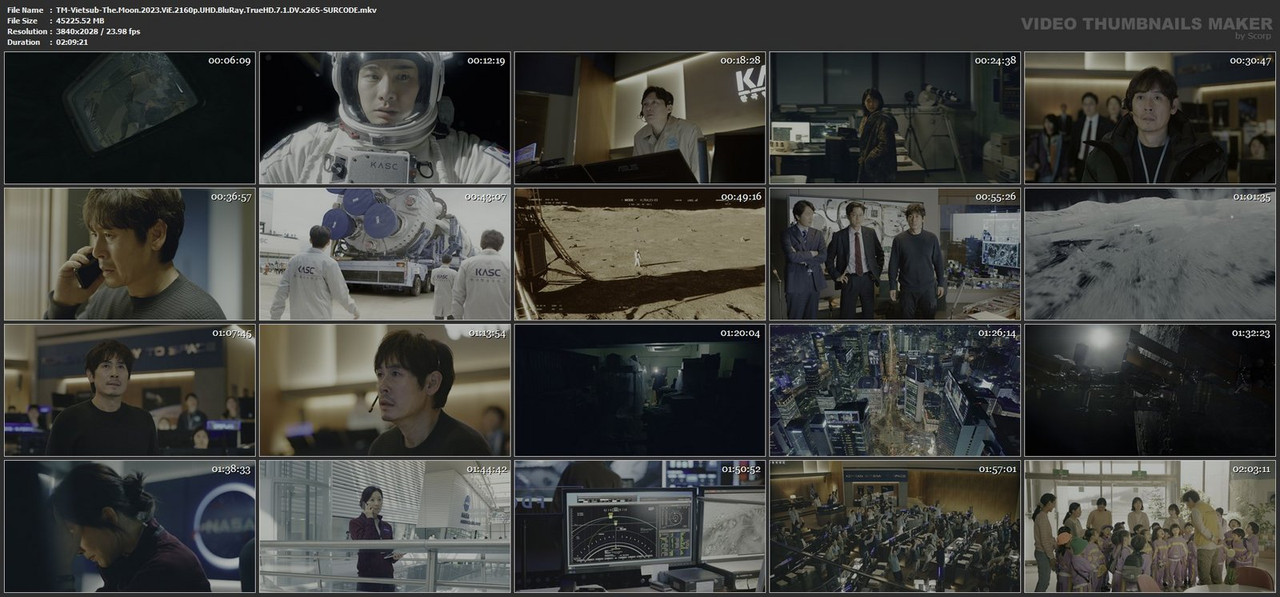Screen dimensions: 1280x597
Task: Click the Duration label
Action: point(23,42)
